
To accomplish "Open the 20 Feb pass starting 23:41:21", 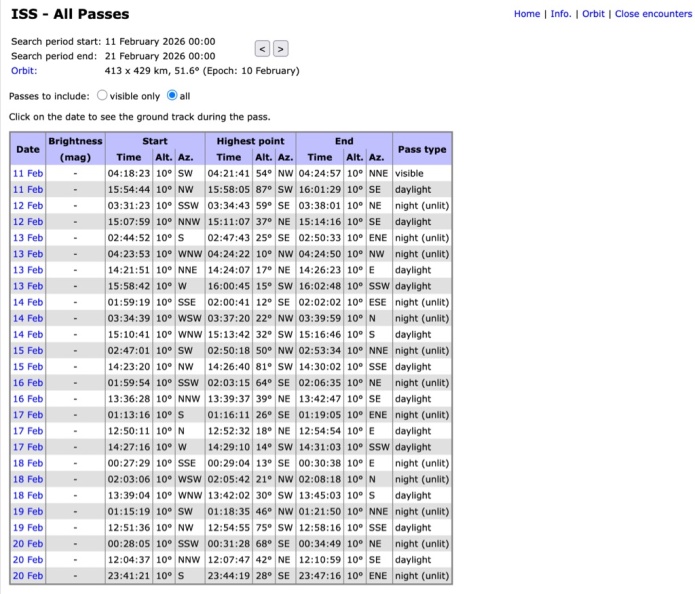I will [x=27, y=576].
